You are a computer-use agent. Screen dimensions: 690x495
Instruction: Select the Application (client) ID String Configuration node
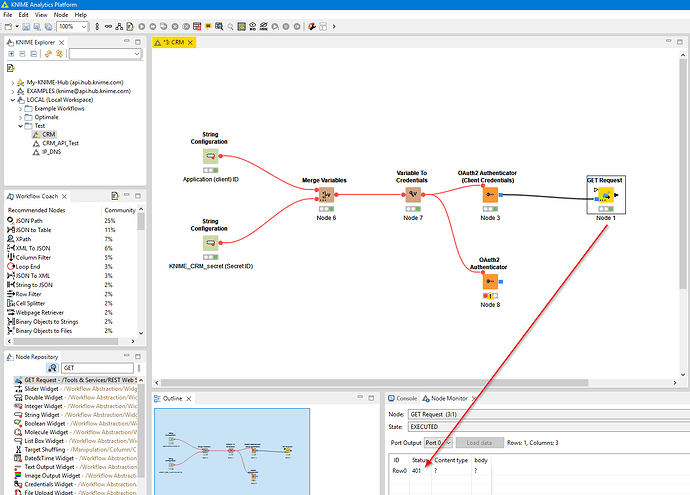[211, 156]
